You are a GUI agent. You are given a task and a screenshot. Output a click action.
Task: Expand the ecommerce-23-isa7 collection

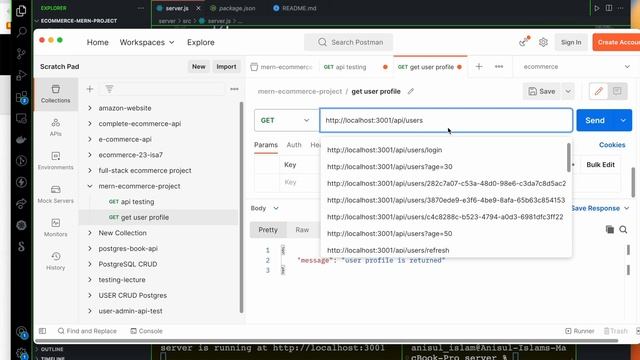pyautogui.click(x=90, y=155)
